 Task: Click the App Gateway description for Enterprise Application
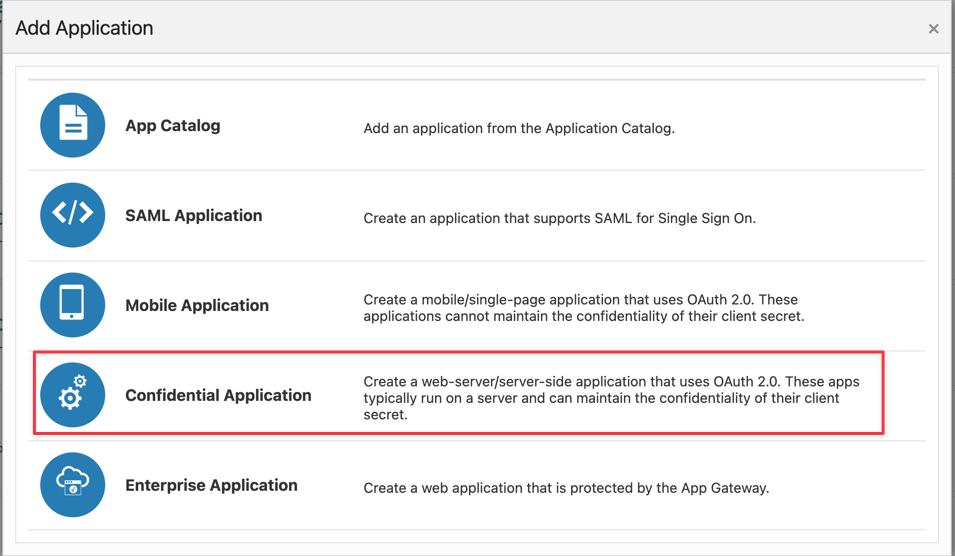pyautogui.click(x=566, y=488)
